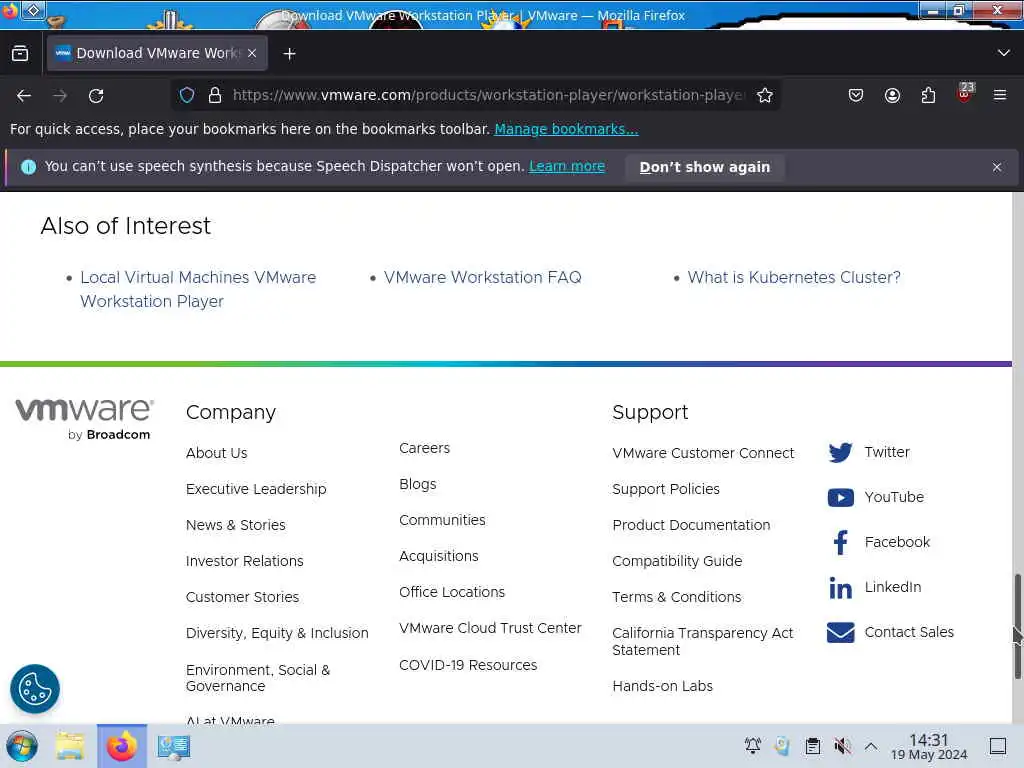This screenshot has width=1024, height=768.
Task: Open cookie settings round button
Action: [35, 688]
